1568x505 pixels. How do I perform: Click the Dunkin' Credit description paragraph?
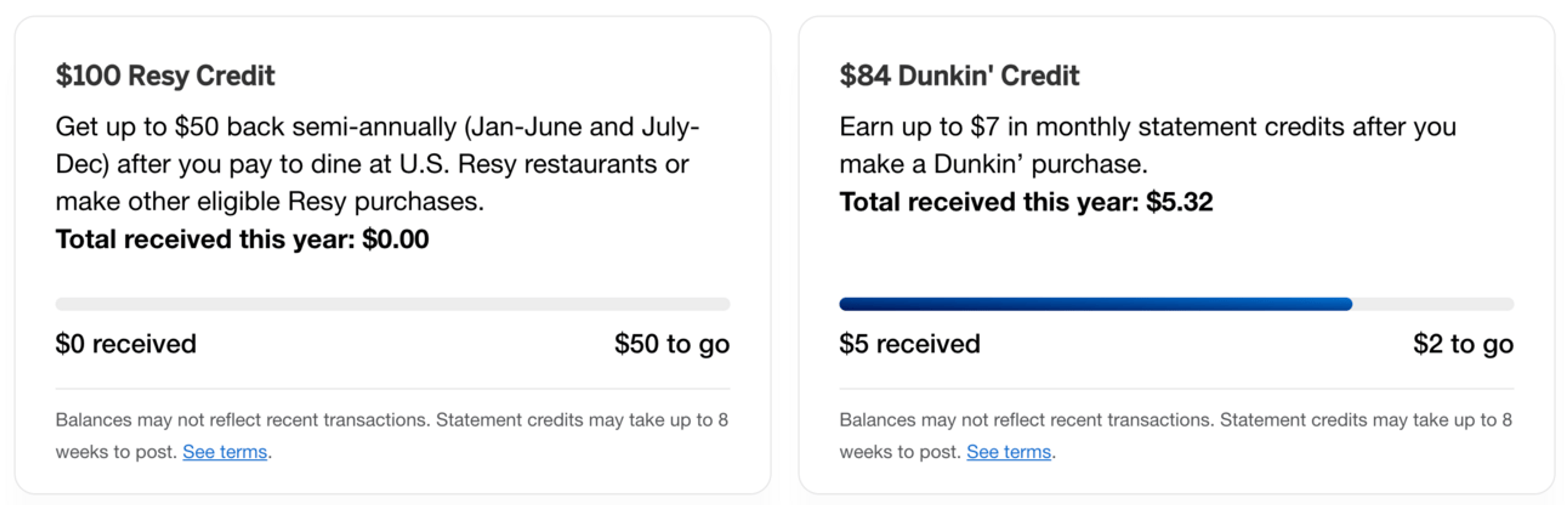(1148, 145)
